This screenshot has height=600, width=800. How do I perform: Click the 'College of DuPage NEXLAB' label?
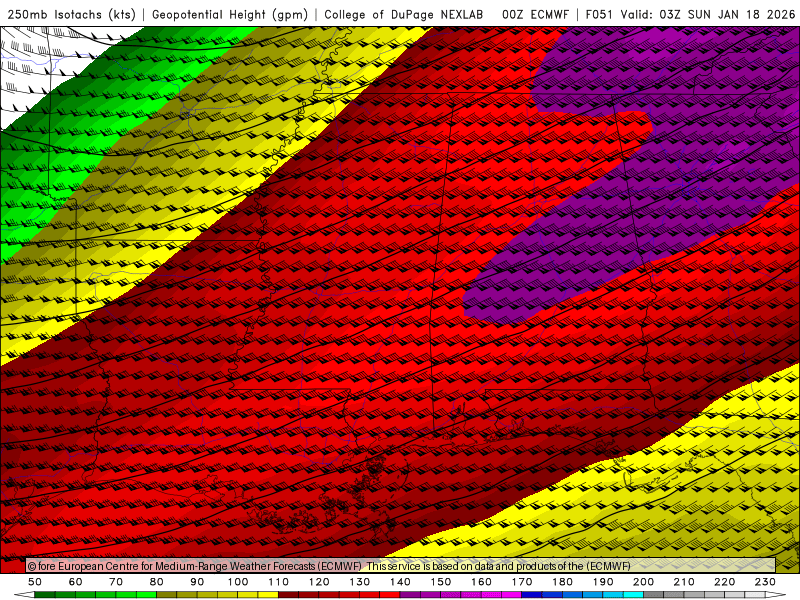pyautogui.click(x=404, y=14)
